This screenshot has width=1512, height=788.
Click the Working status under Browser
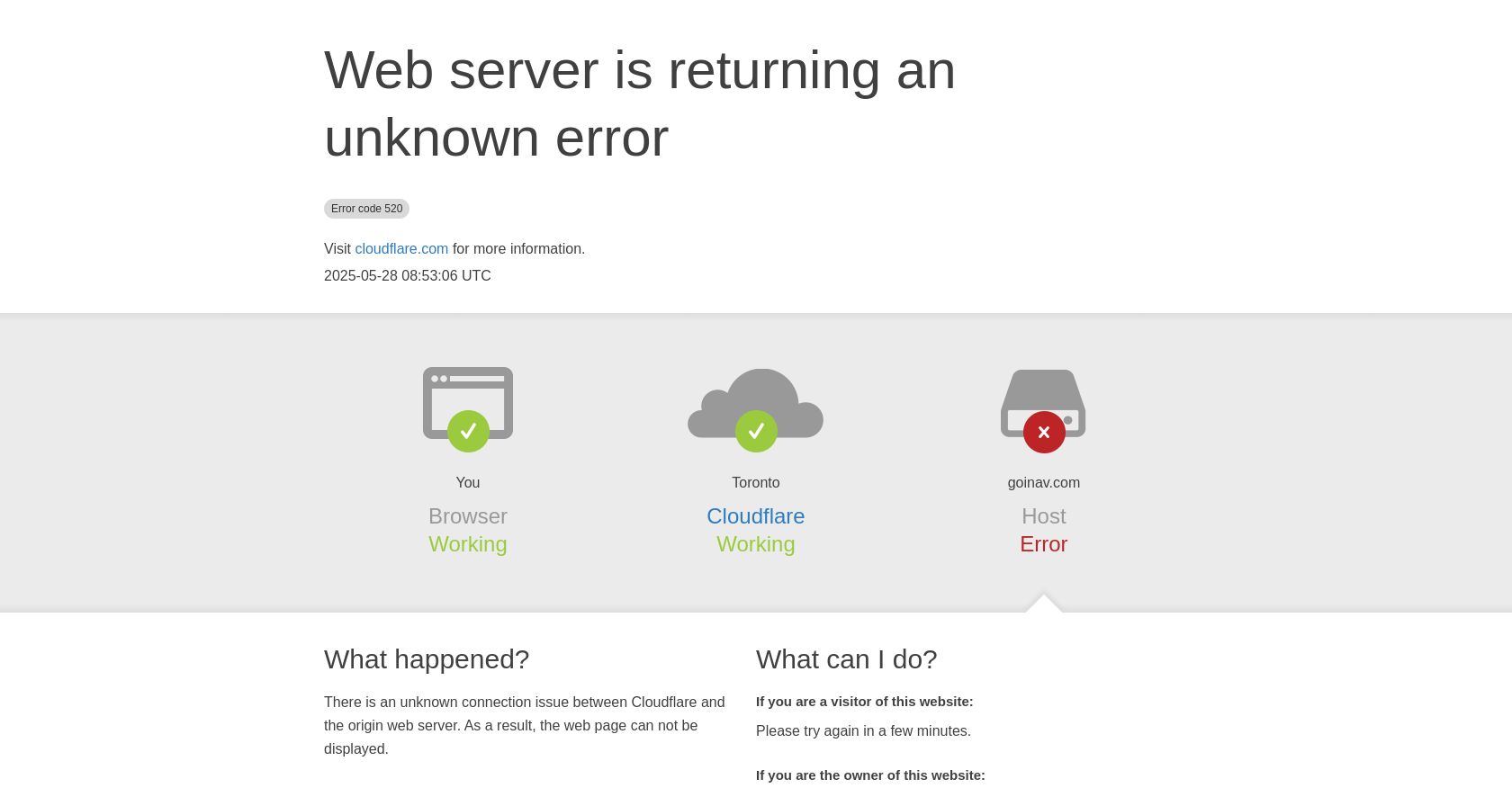click(468, 544)
